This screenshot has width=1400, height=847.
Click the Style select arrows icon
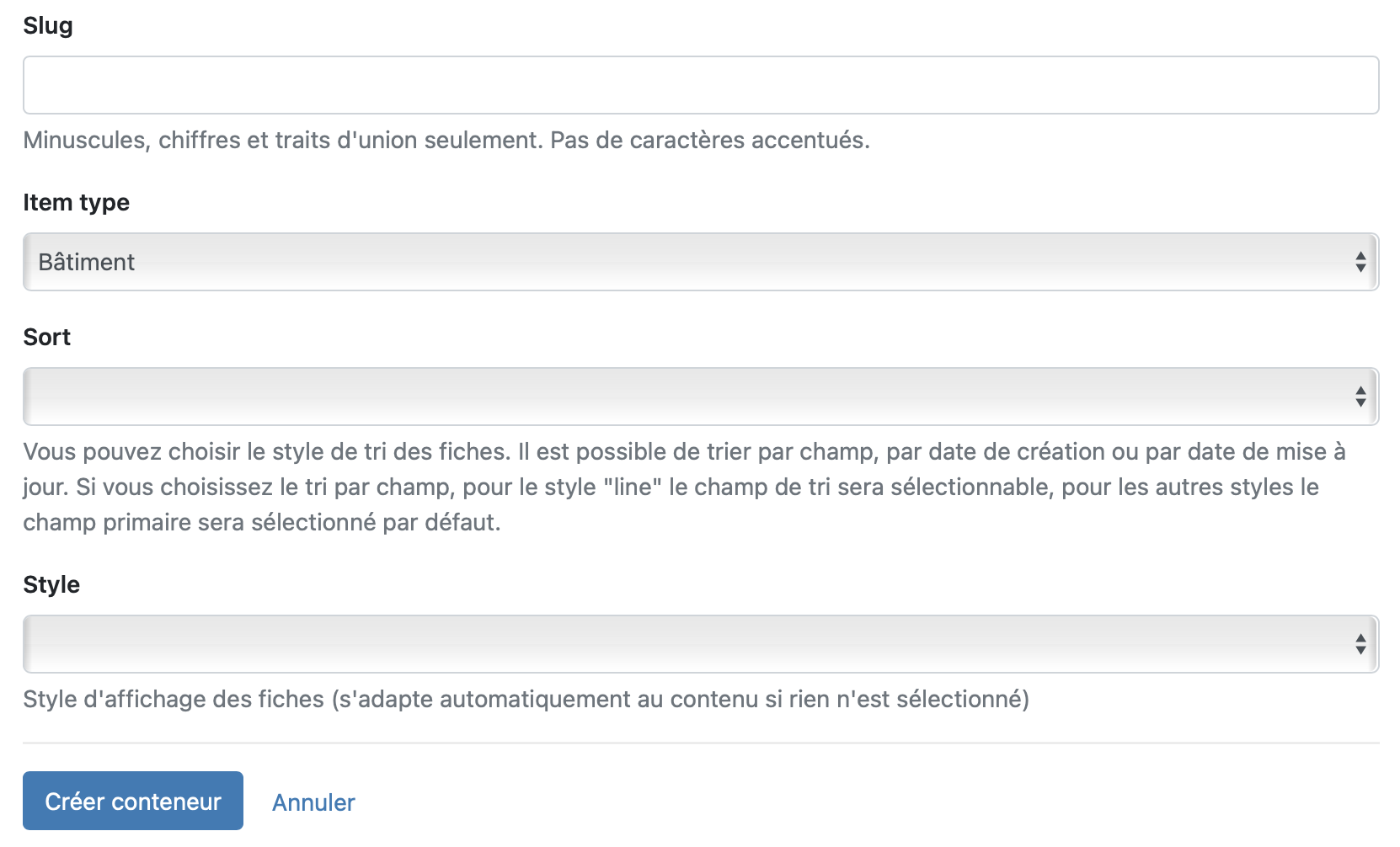[x=1360, y=644]
